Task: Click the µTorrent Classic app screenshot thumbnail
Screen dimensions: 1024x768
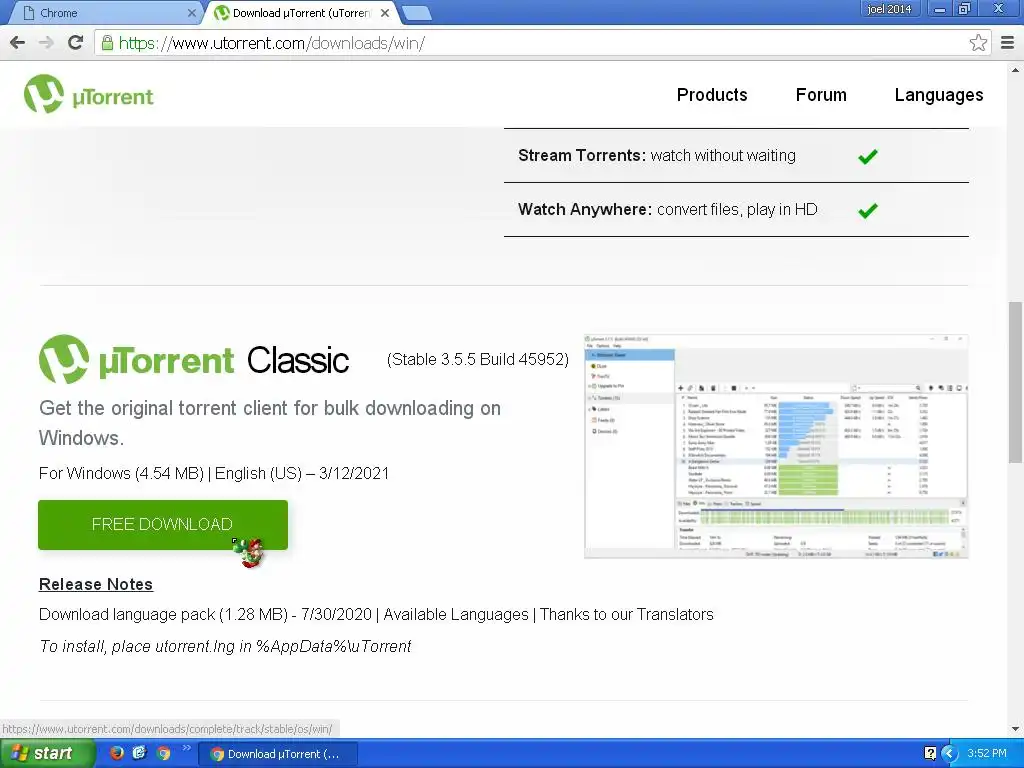Action: coord(776,446)
